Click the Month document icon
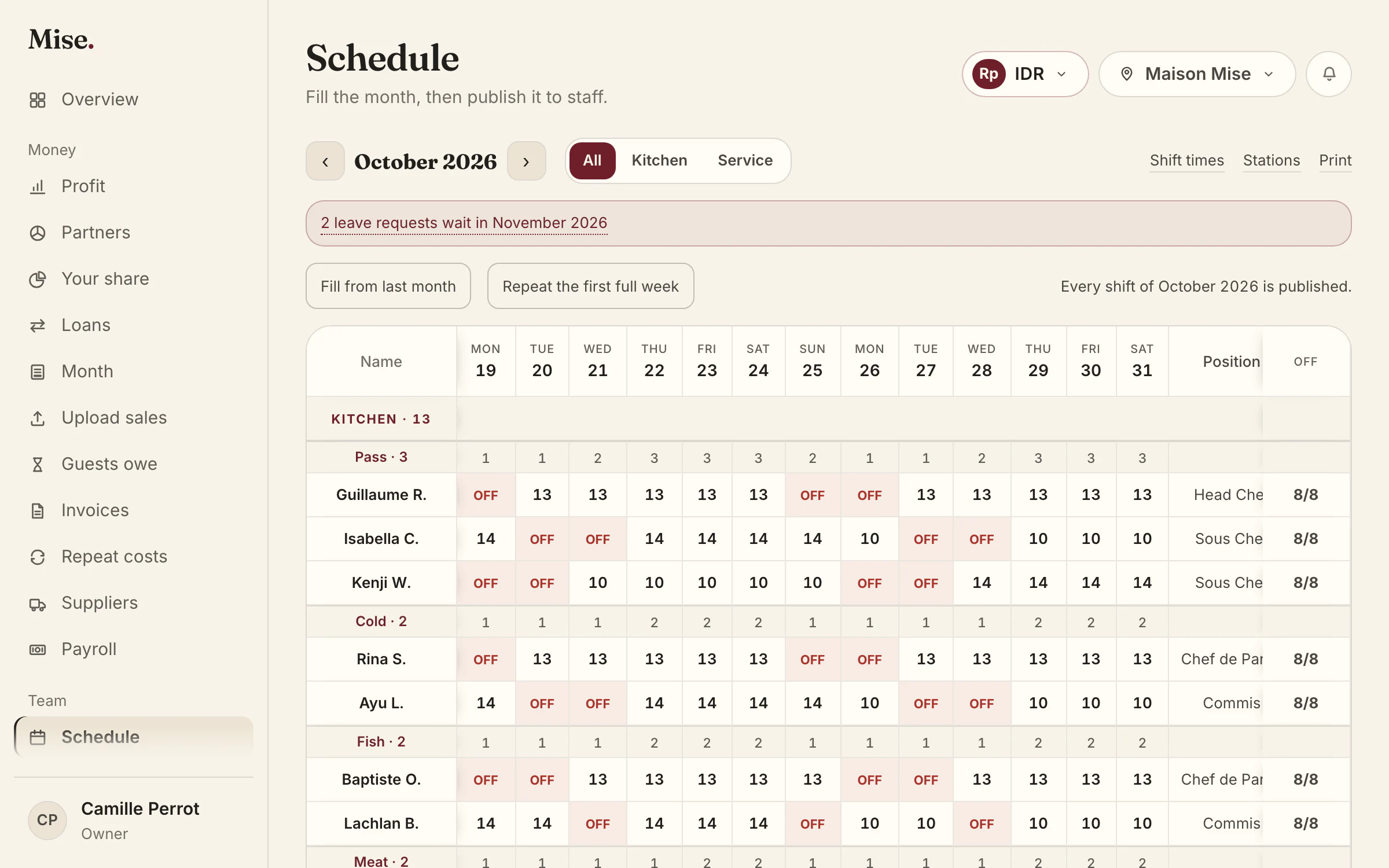This screenshot has width=1389, height=868. click(38, 372)
